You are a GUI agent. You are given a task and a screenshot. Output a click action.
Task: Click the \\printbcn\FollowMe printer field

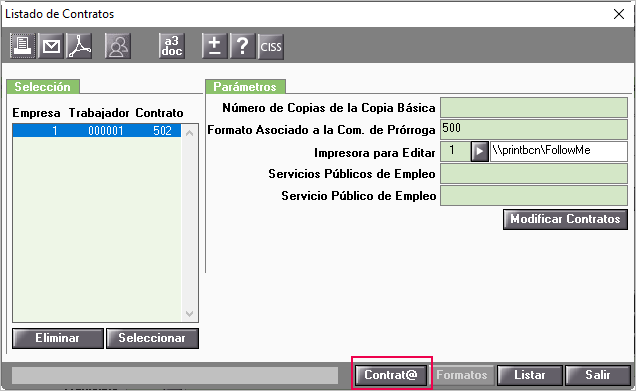(x=559, y=151)
